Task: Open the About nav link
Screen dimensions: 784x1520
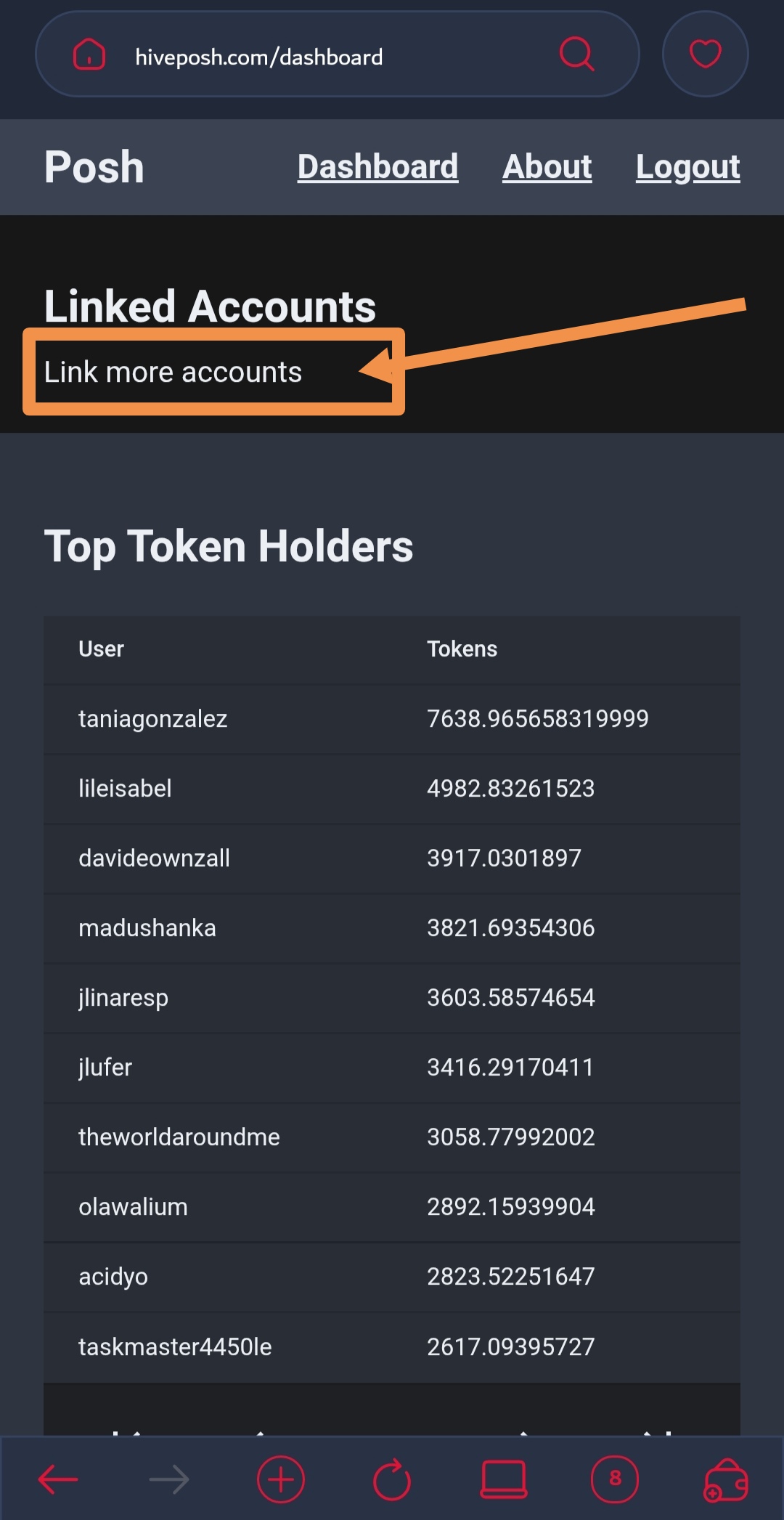Action: [547, 167]
